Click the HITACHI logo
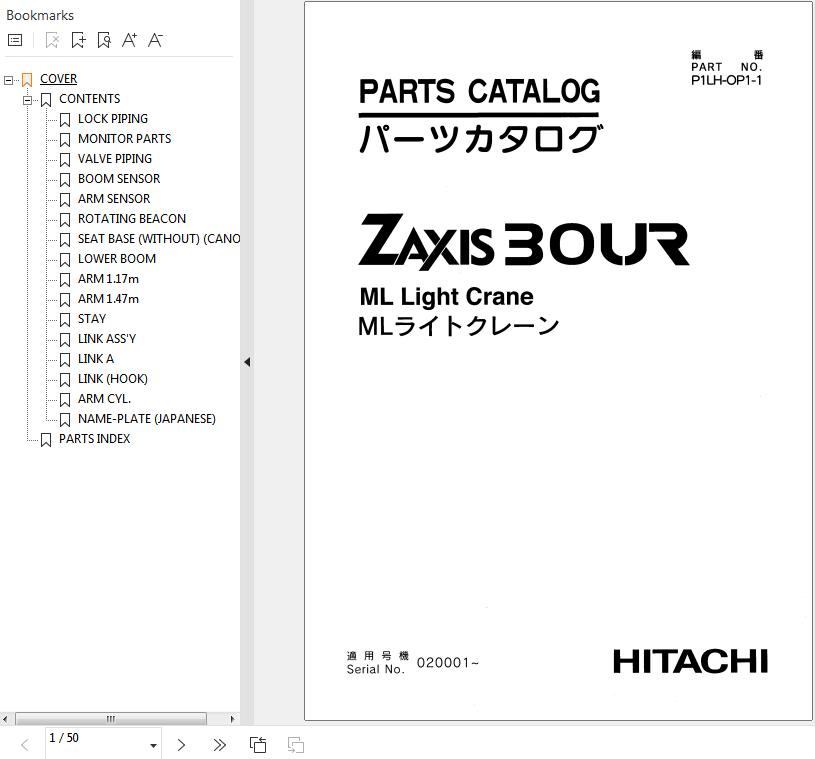 click(690, 661)
